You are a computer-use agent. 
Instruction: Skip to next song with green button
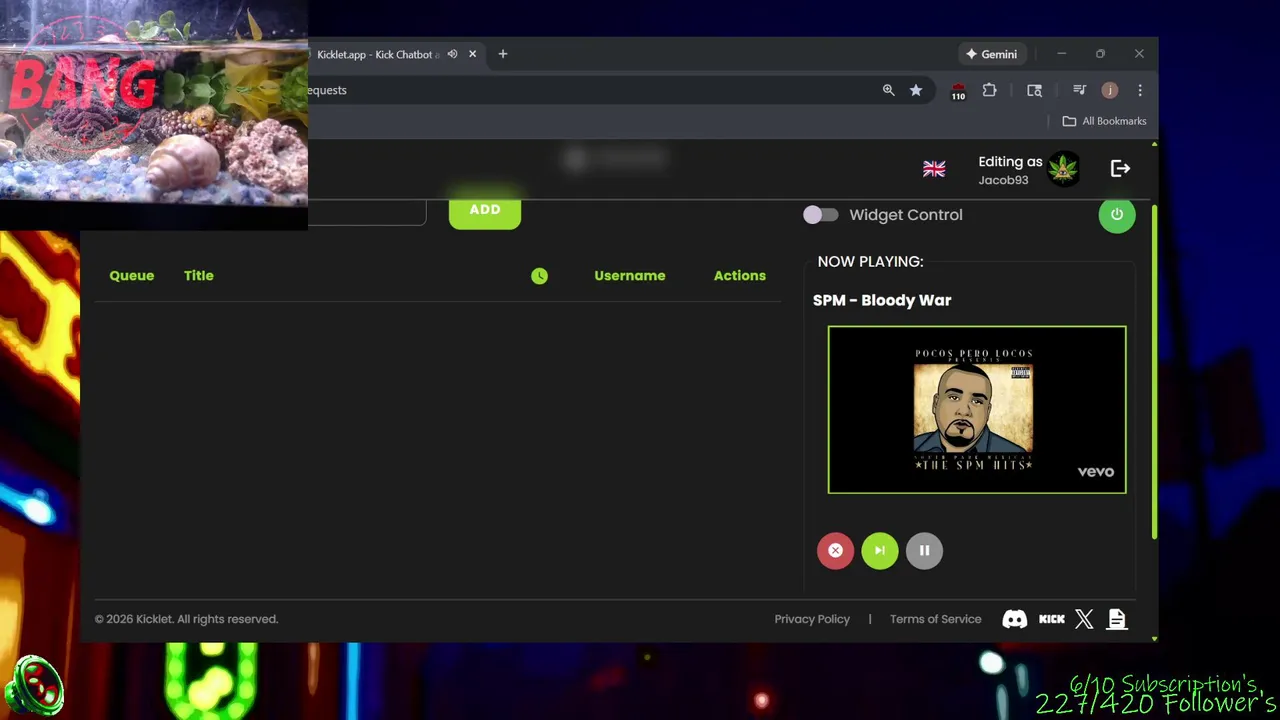pyautogui.click(x=880, y=551)
